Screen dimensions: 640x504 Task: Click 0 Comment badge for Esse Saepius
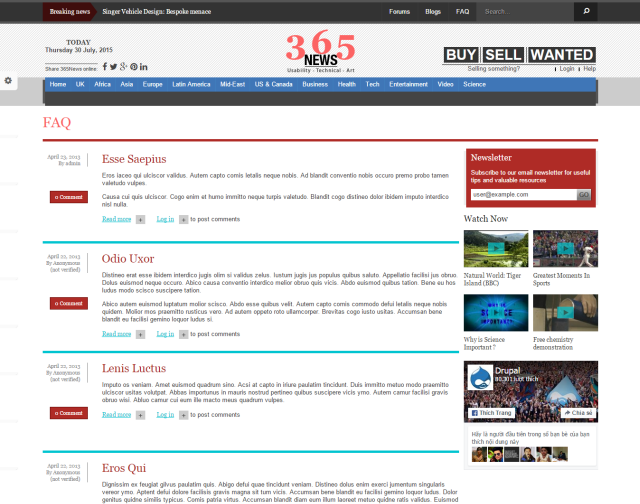click(x=69, y=197)
